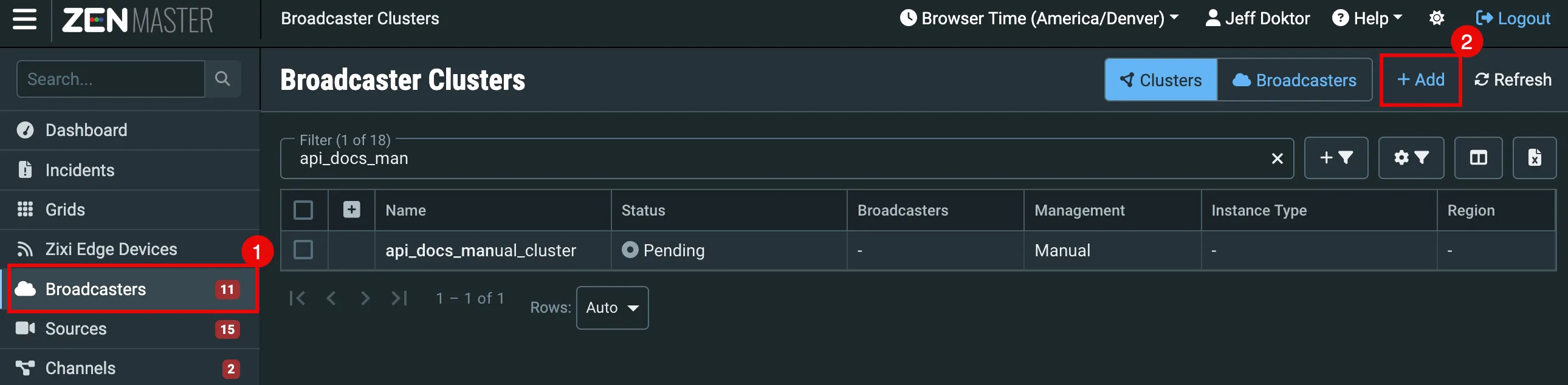Open Sources in the sidebar
The width and height of the screenshot is (1568, 385).
point(130,329)
